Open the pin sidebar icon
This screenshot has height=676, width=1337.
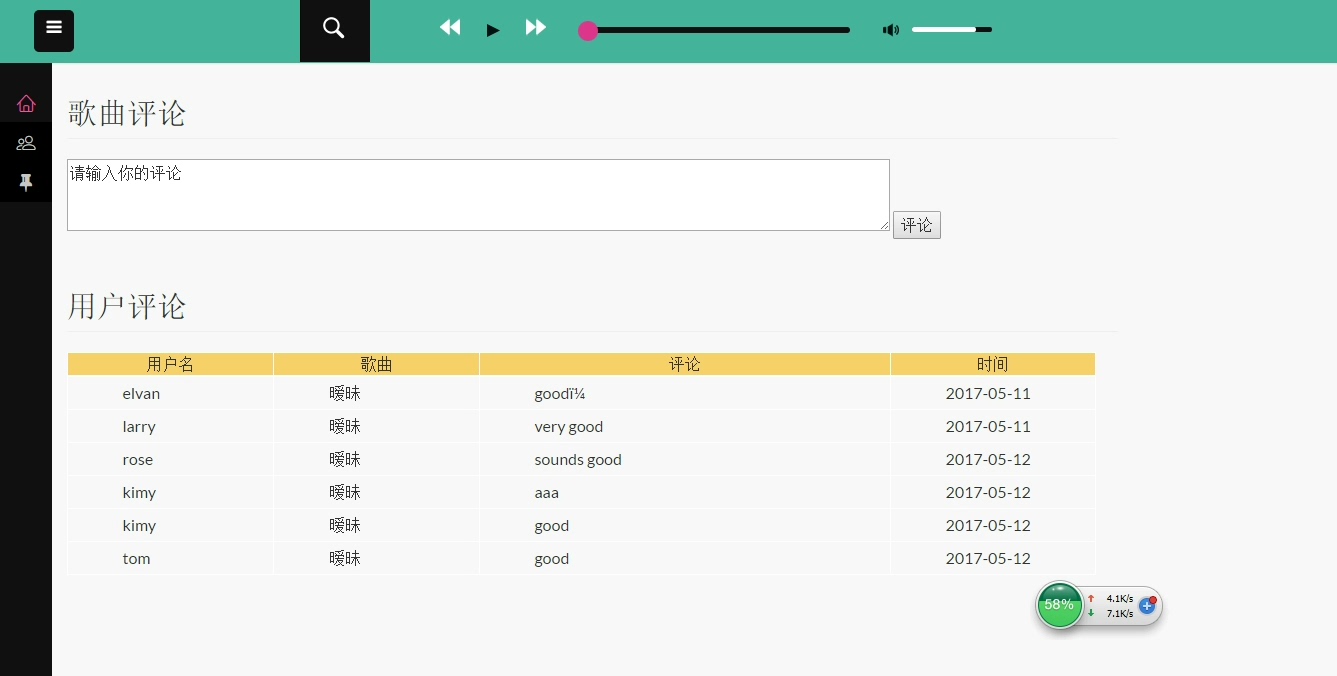tap(26, 182)
